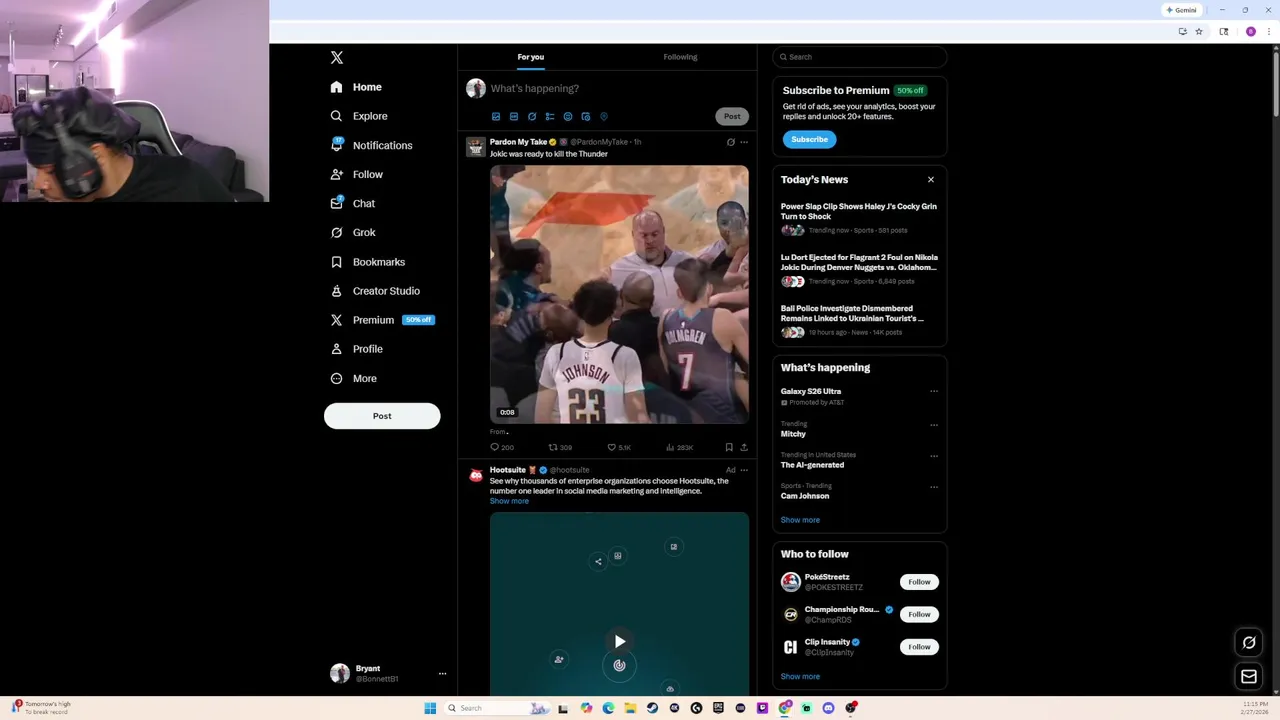Add media image to the new post
Screen dimensions: 1280x720
pyautogui.click(x=496, y=117)
